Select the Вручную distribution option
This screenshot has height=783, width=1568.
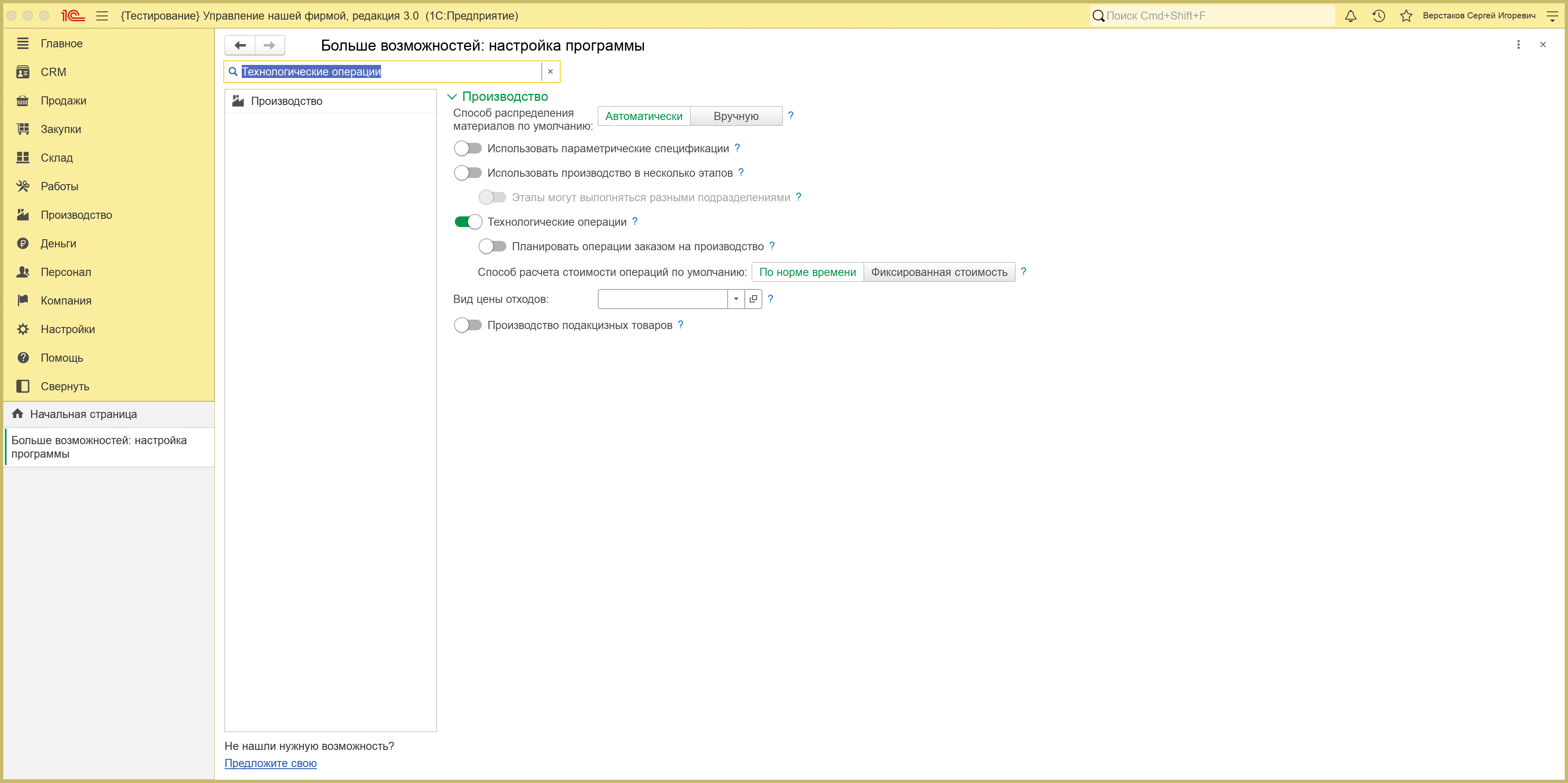pos(736,116)
